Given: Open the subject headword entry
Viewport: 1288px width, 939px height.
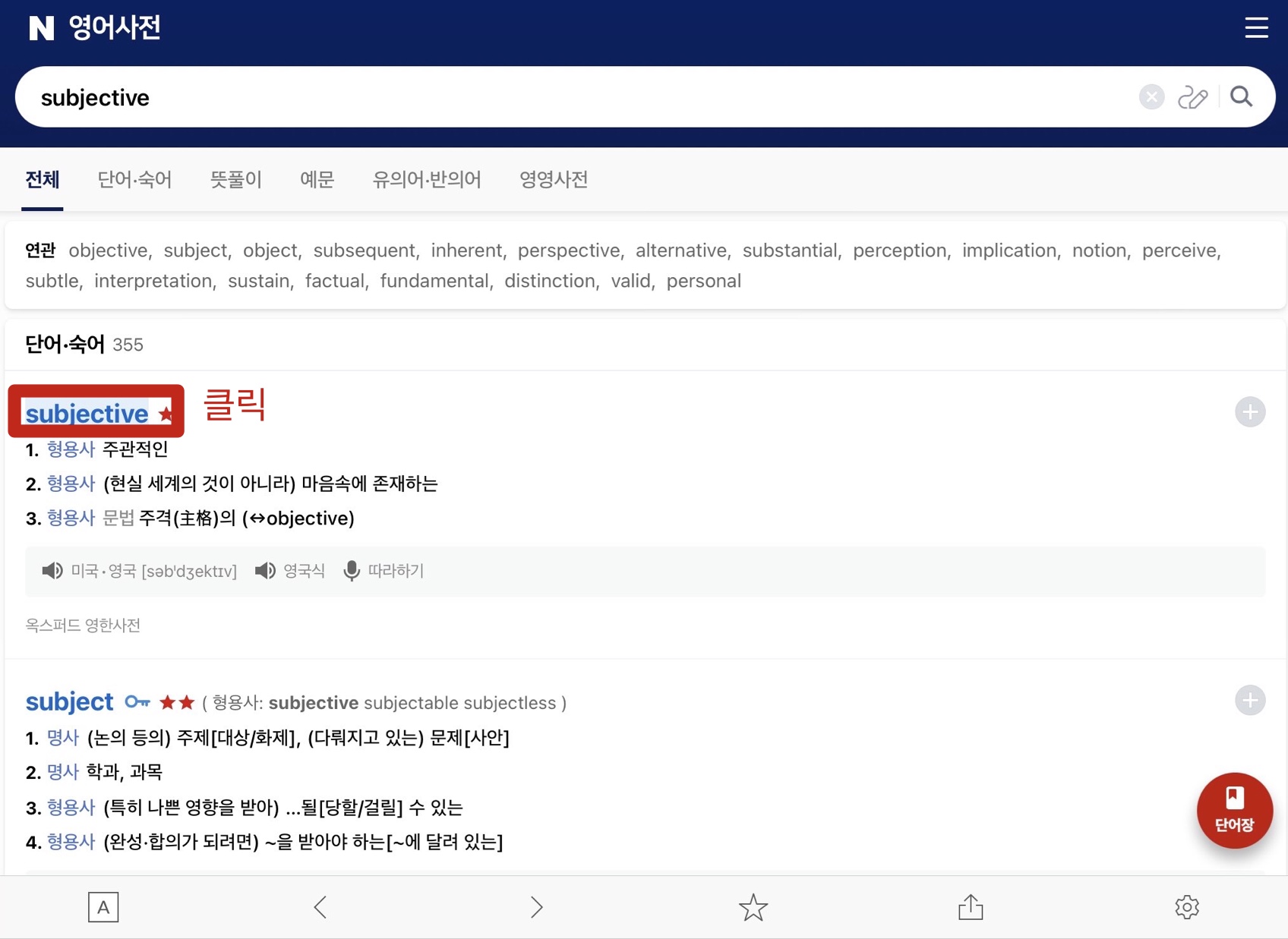Looking at the screenshot, I should pyautogui.click(x=69, y=702).
